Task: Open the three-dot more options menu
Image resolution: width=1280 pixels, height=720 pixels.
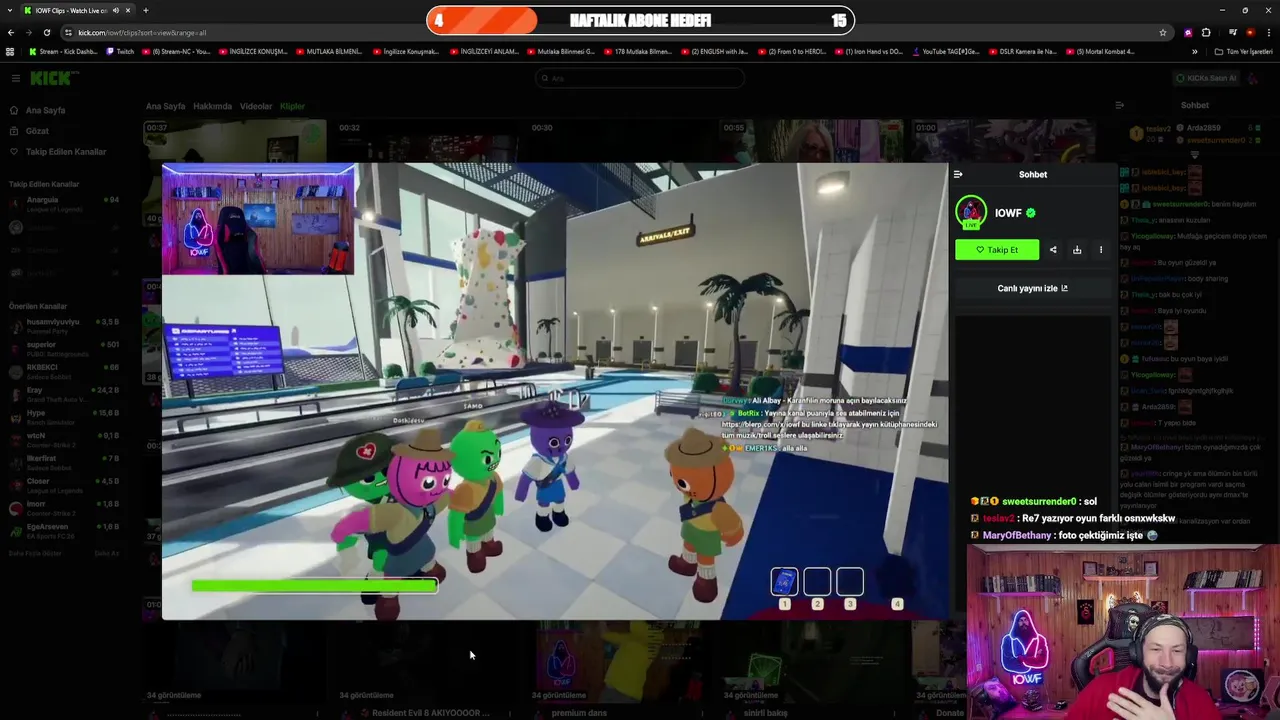Action: (1101, 250)
